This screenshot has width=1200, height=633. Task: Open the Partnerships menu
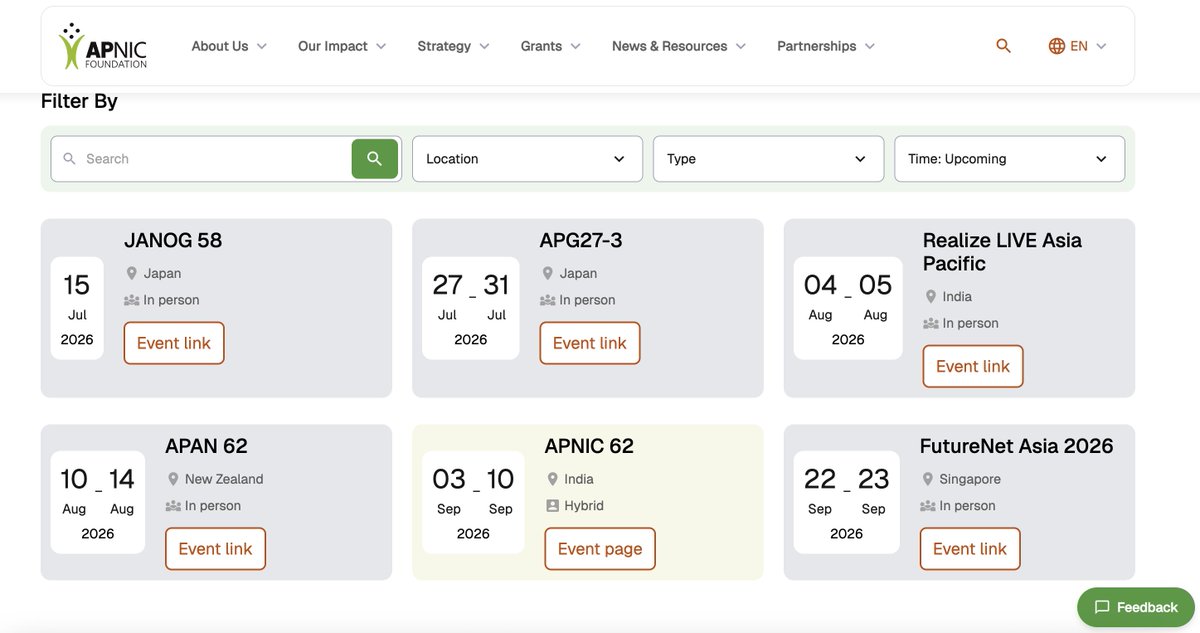coord(826,46)
